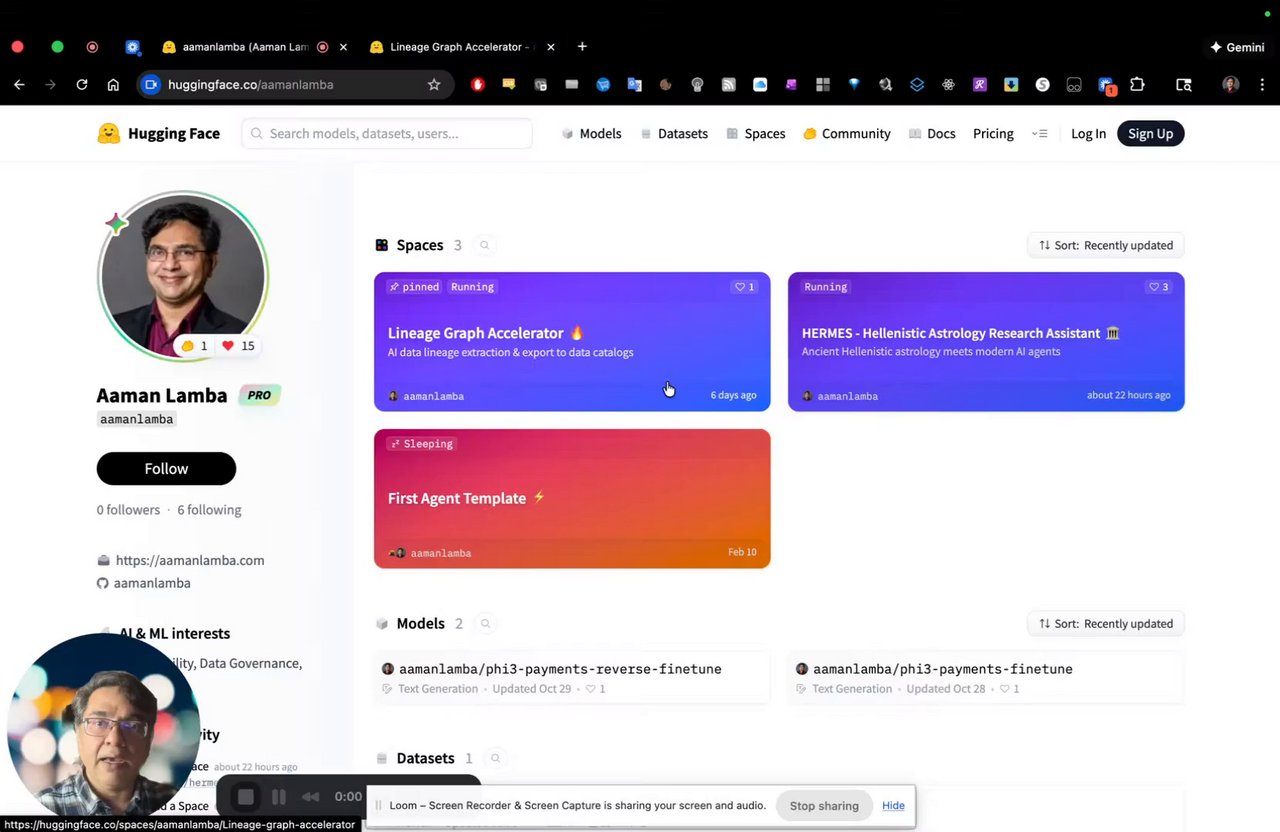Image resolution: width=1280 pixels, height=832 pixels.
Task: Click the React atom extension icon
Action: 948,85
